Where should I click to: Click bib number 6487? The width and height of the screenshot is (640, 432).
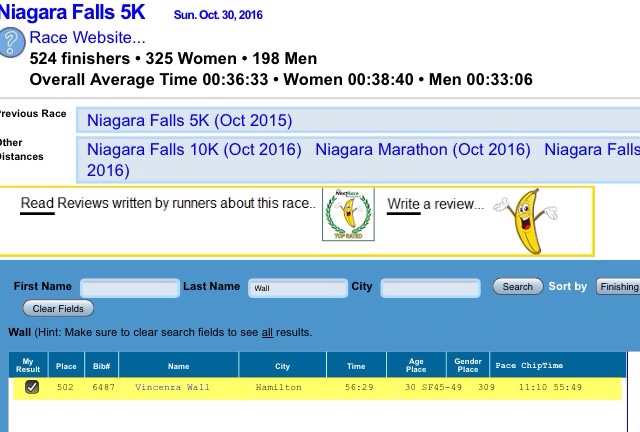[104, 387]
